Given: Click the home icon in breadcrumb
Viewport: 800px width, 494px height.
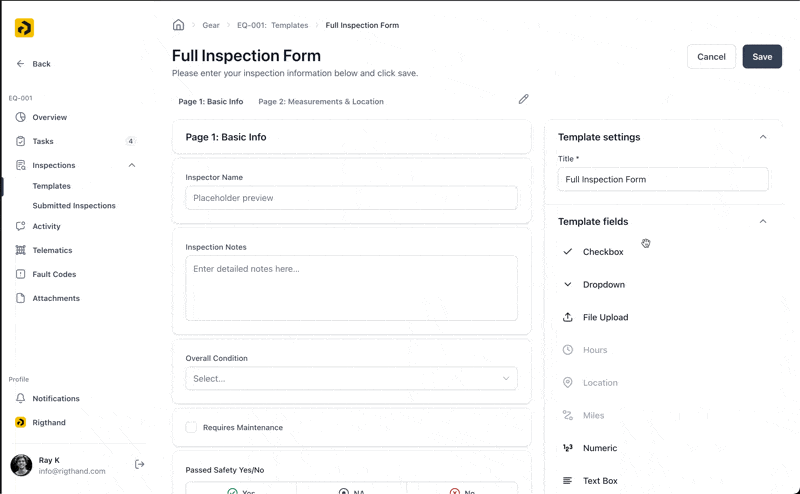Looking at the screenshot, I should (178, 25).
